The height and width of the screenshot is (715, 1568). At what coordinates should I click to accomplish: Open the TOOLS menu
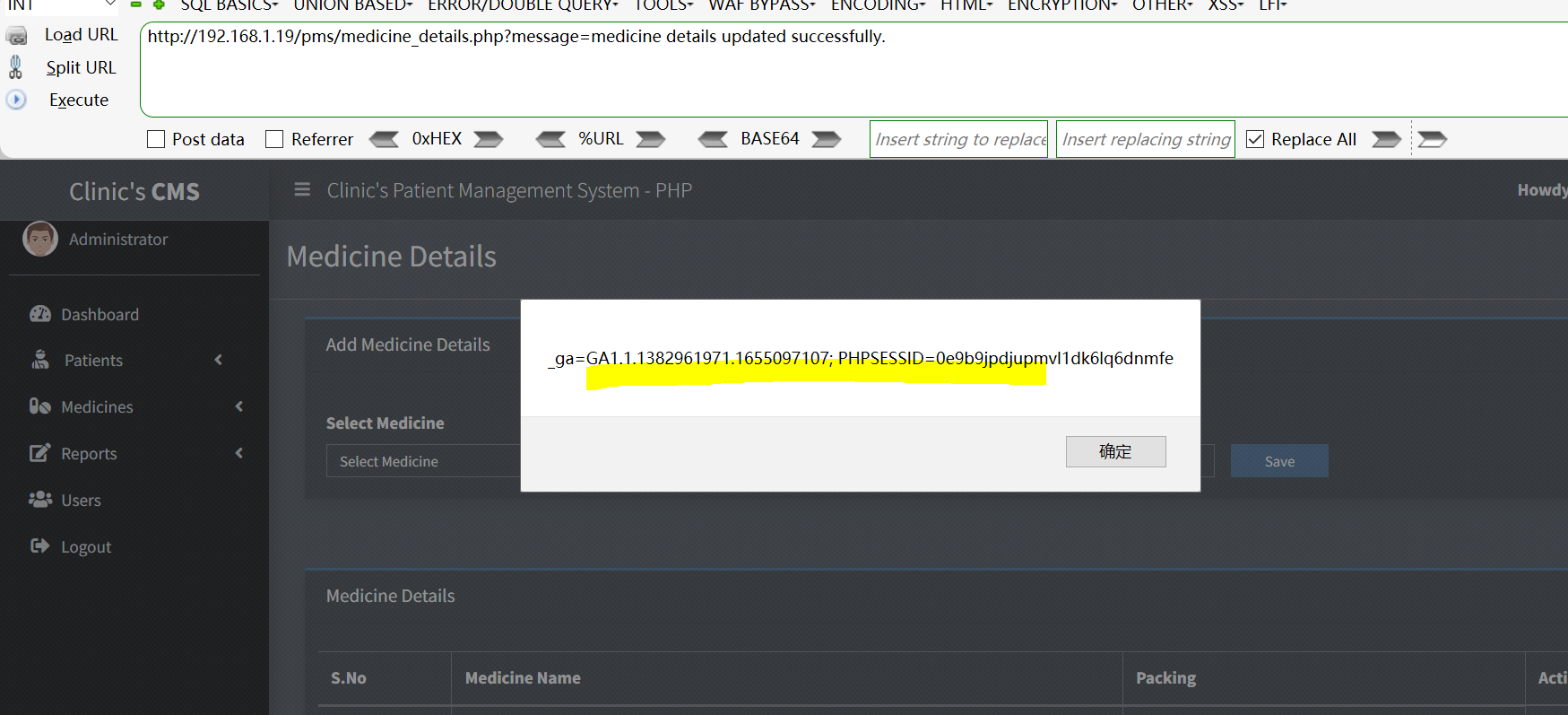tap(663, 5)
